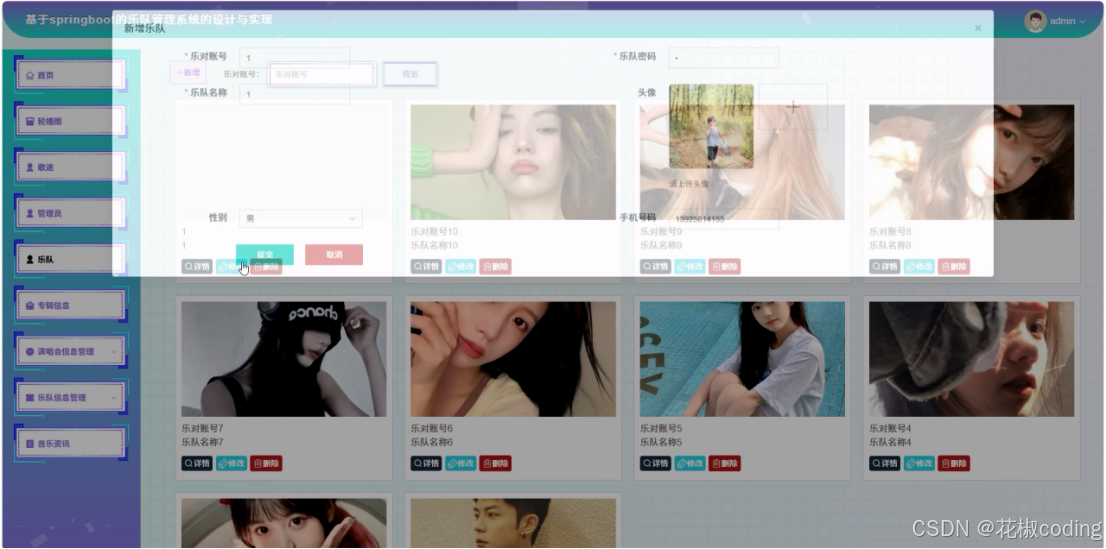Open the 首页 sidebar item
Screen dimensions: 1106x549
(70, 75)
